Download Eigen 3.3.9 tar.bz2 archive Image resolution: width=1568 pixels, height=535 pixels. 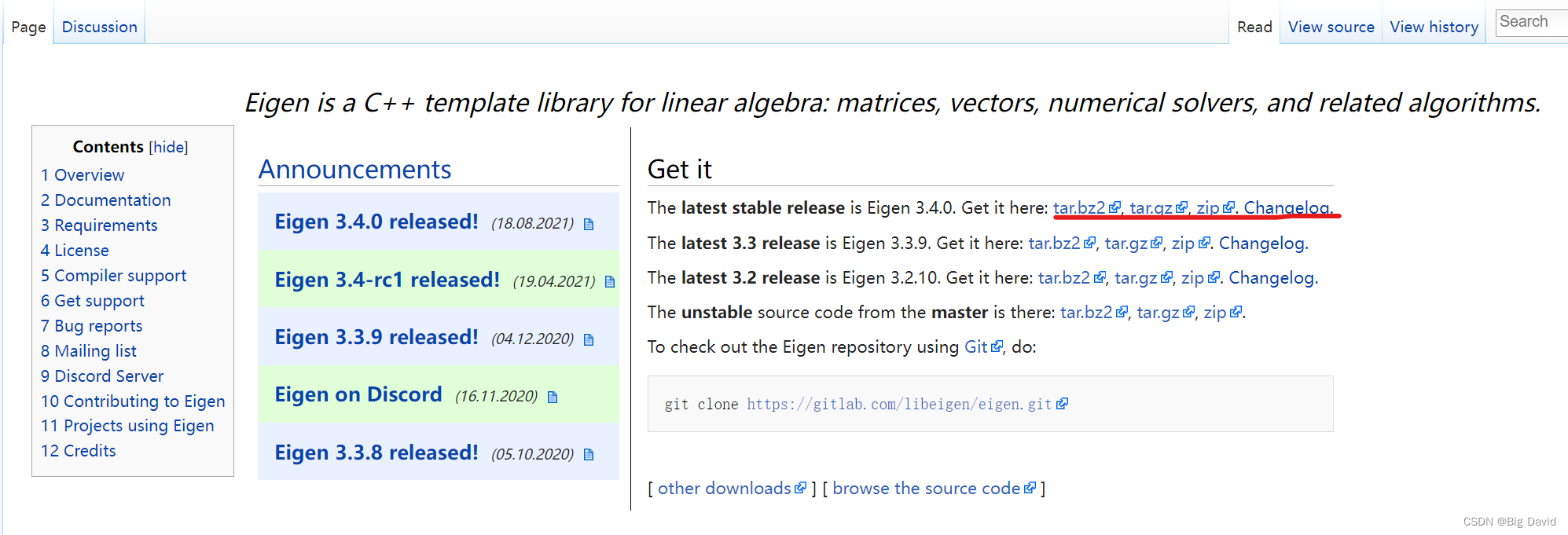tap(1062, 244)
